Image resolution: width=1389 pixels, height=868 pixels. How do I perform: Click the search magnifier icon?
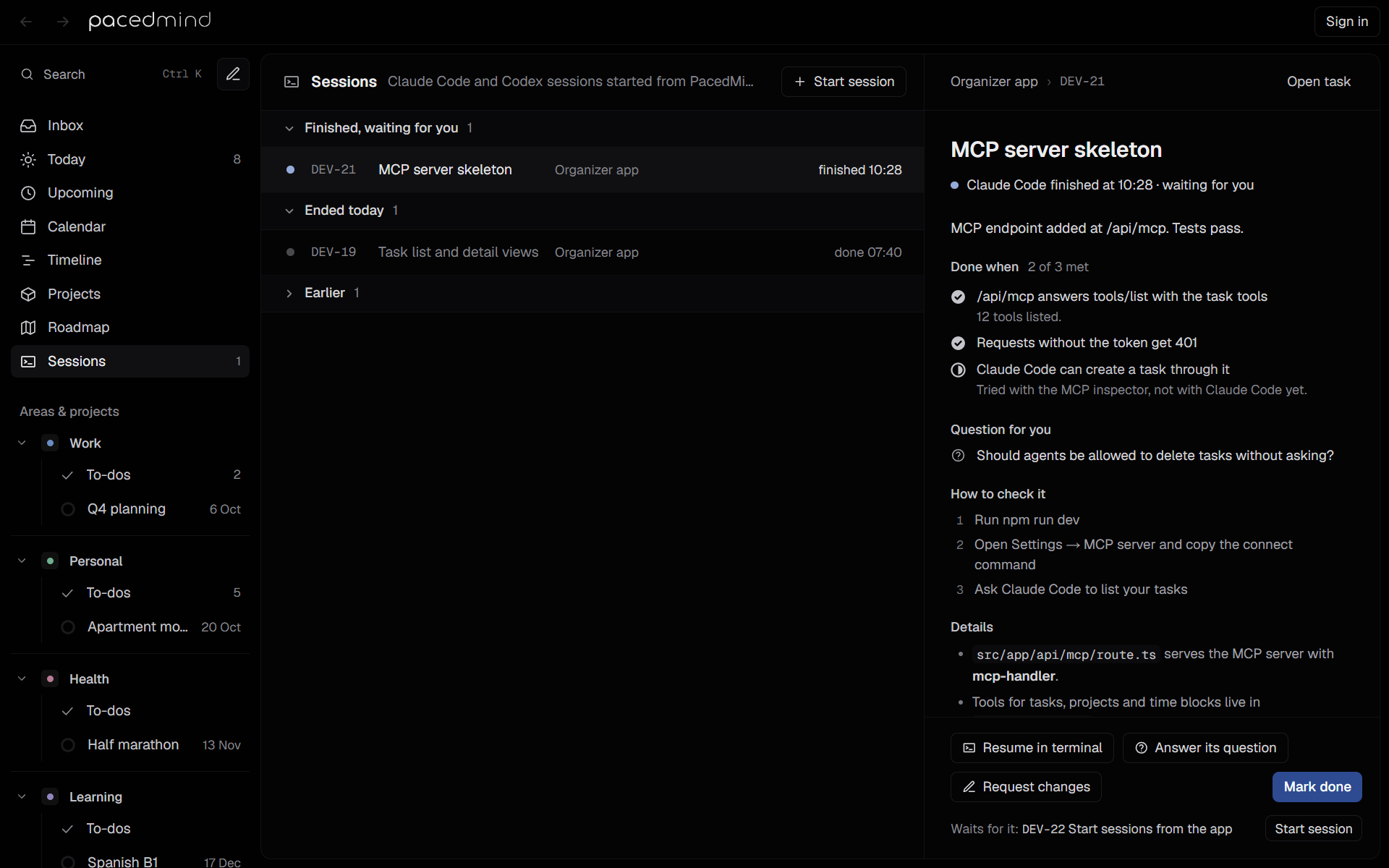click(27, 75)
